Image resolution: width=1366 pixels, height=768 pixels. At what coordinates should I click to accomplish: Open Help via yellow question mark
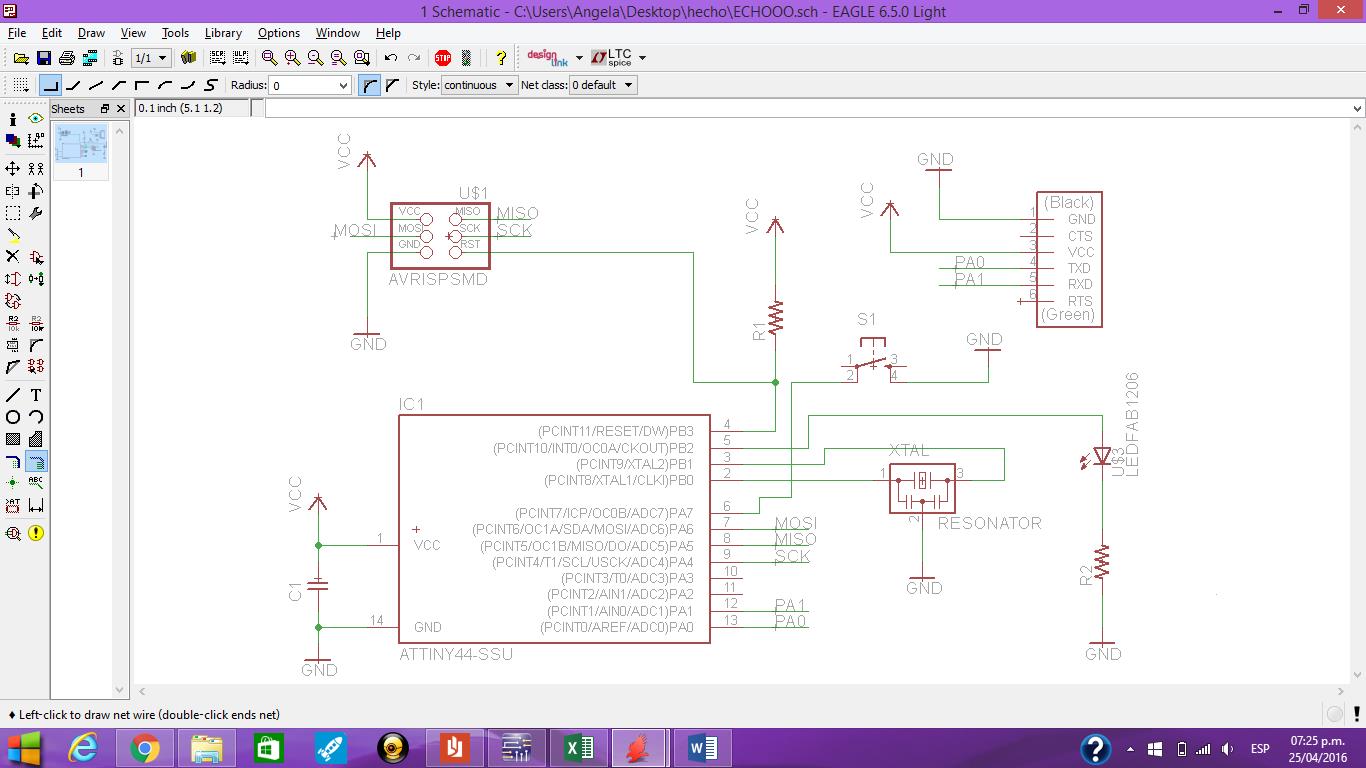click(x=501, y=58)
